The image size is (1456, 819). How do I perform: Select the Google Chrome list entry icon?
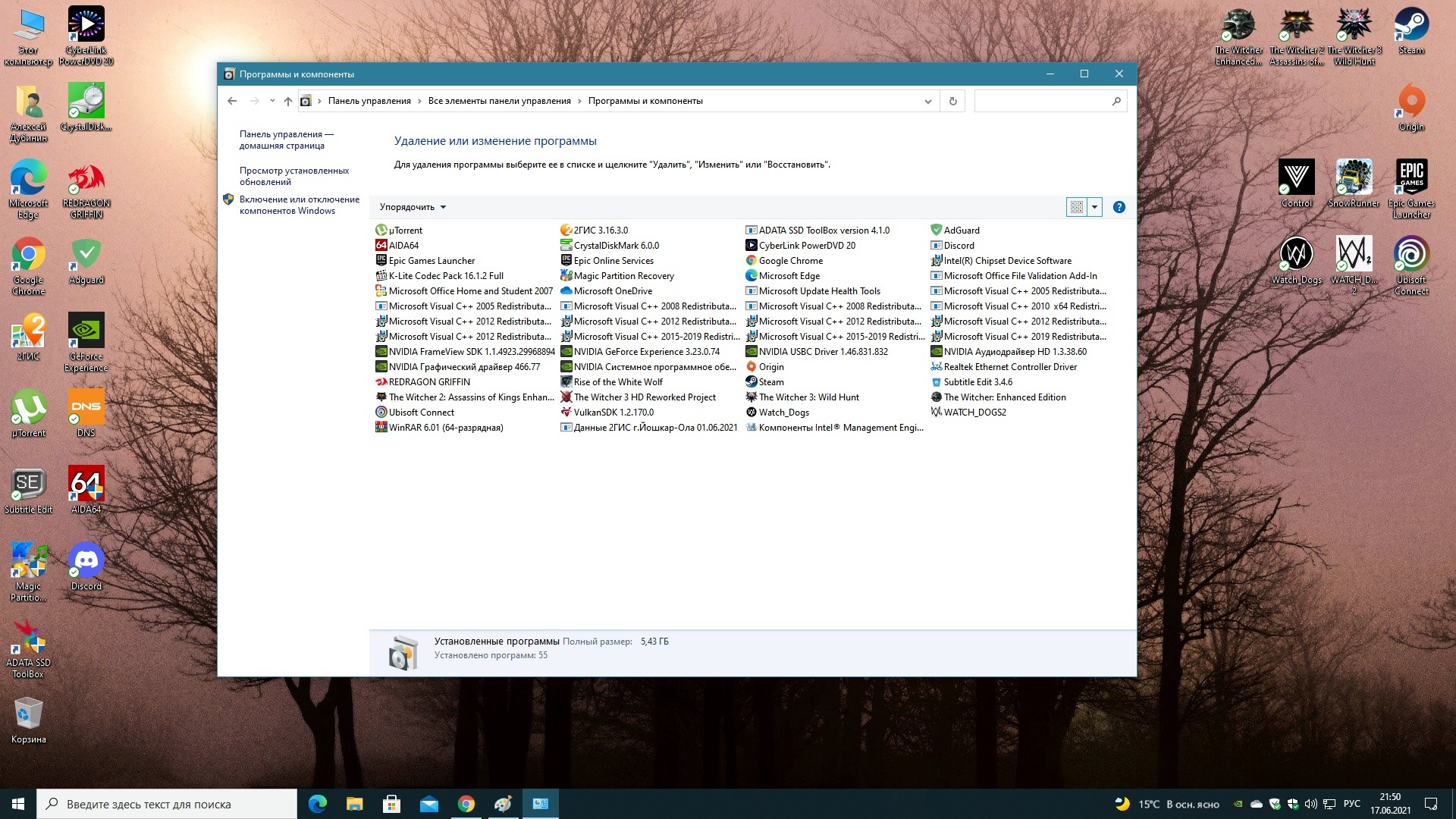tap(751, 260)
